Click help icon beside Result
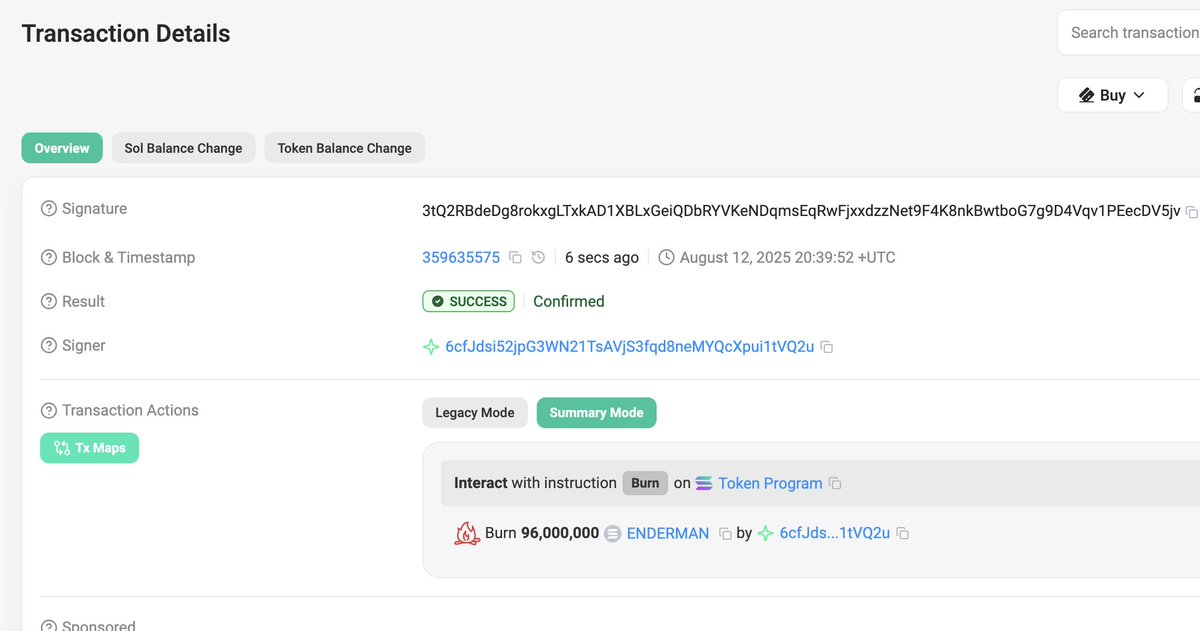This screenshot has height=631, width=1200. (x=49, y=301)
